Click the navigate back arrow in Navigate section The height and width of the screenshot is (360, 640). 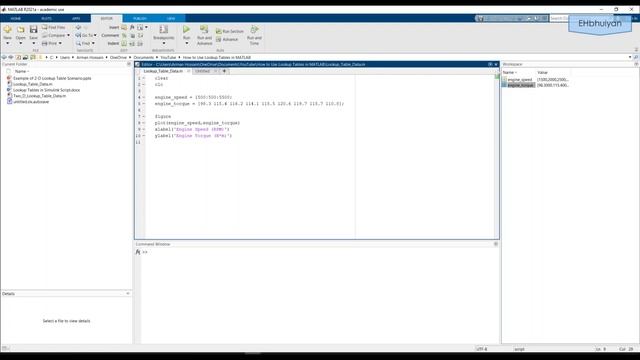78,27
